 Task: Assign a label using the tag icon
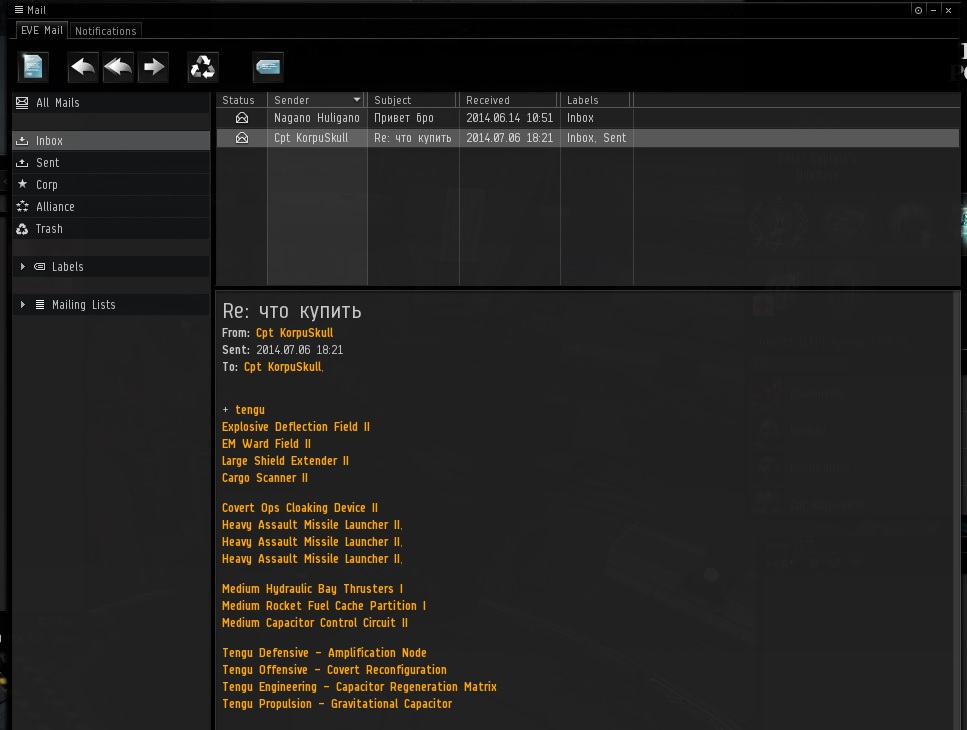click(x=268, y=67)
